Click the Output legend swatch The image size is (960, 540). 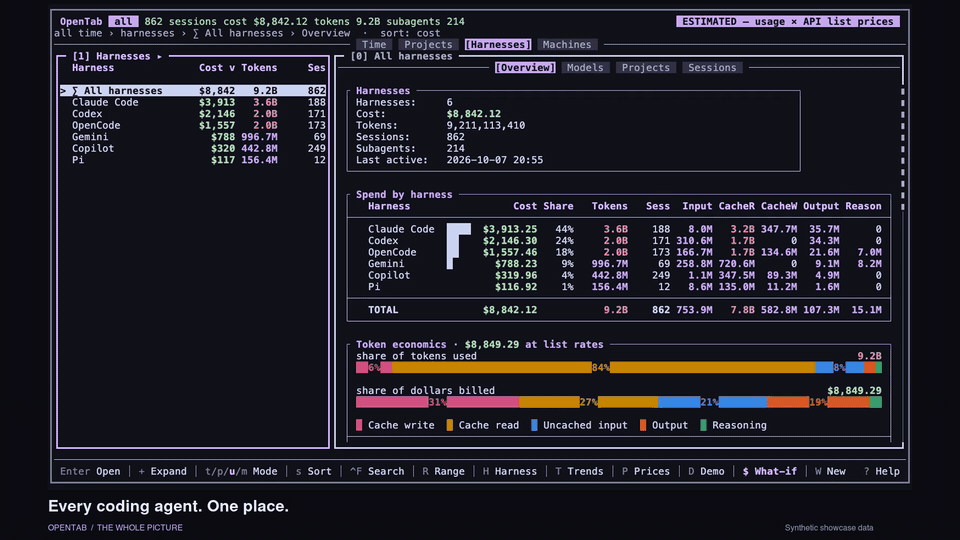click(643, 425)
